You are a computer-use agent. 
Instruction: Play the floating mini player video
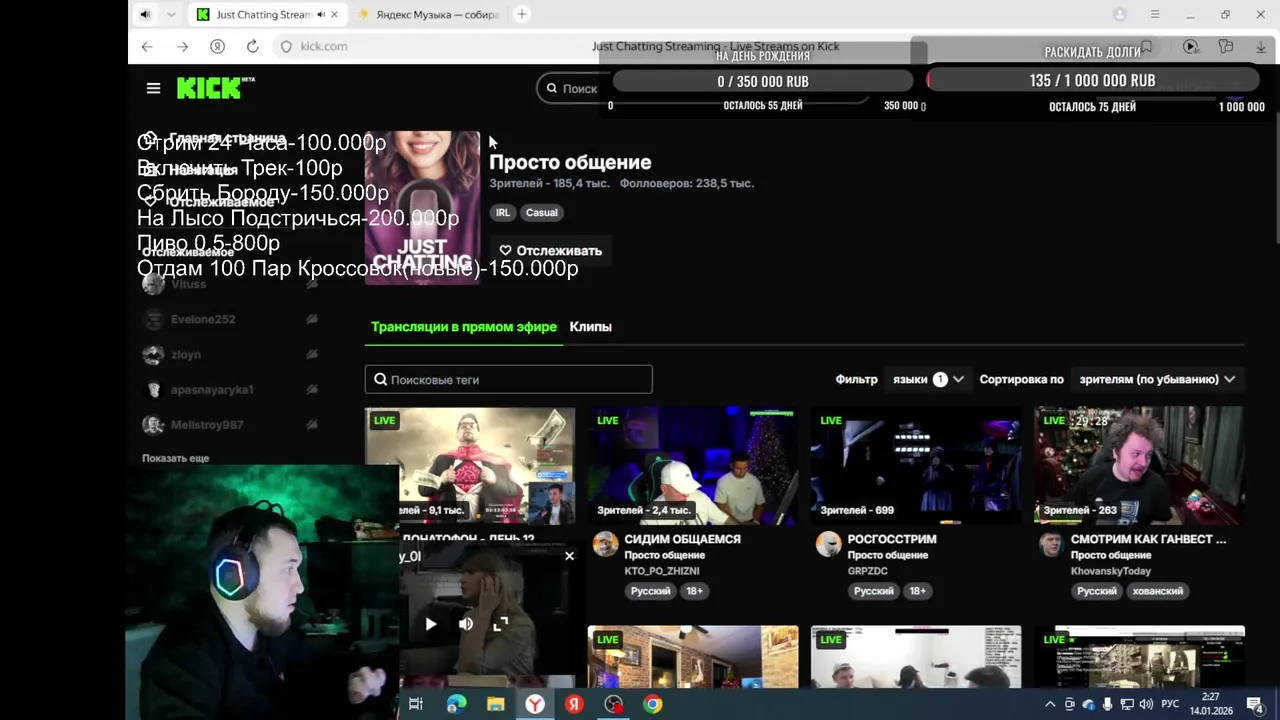point(430,624)
